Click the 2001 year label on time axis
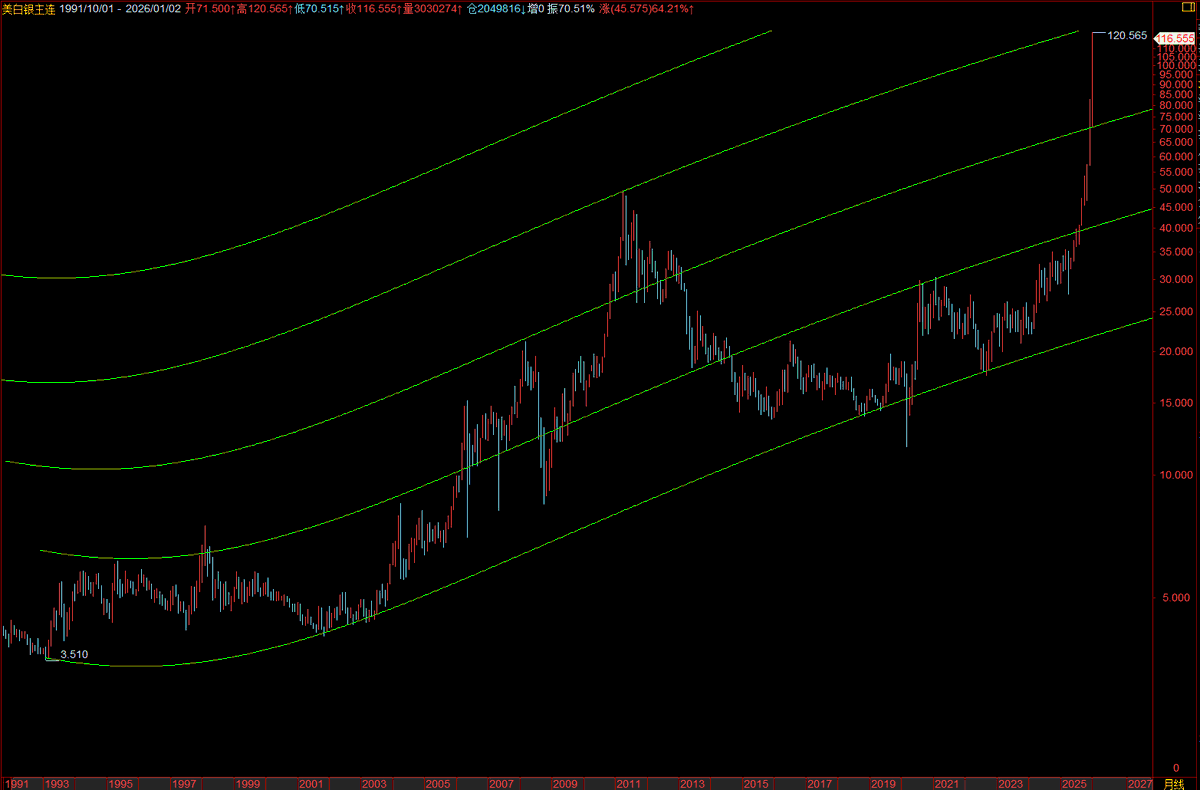 tap(311, 784)
